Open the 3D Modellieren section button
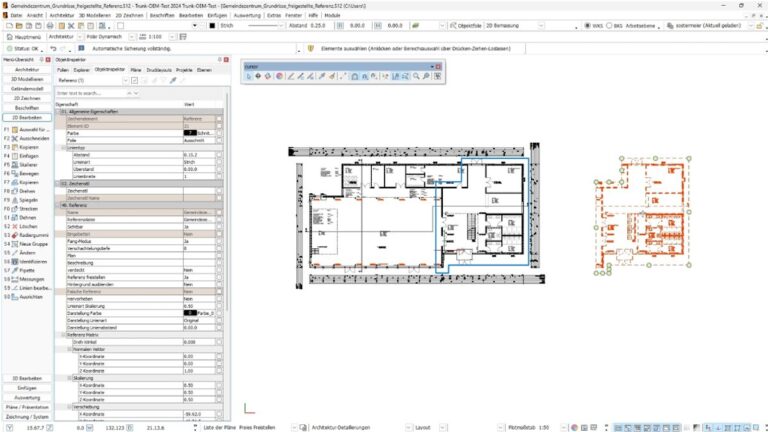The height and width of the screenshot is (432, 768). (x=27, y=79)
